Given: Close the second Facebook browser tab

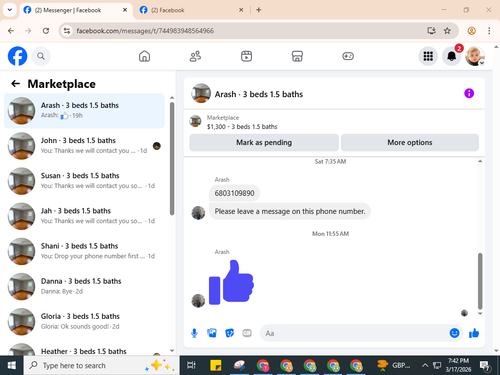Looking at the screenshot, I should pyautogui.click(x=241, y=10).
